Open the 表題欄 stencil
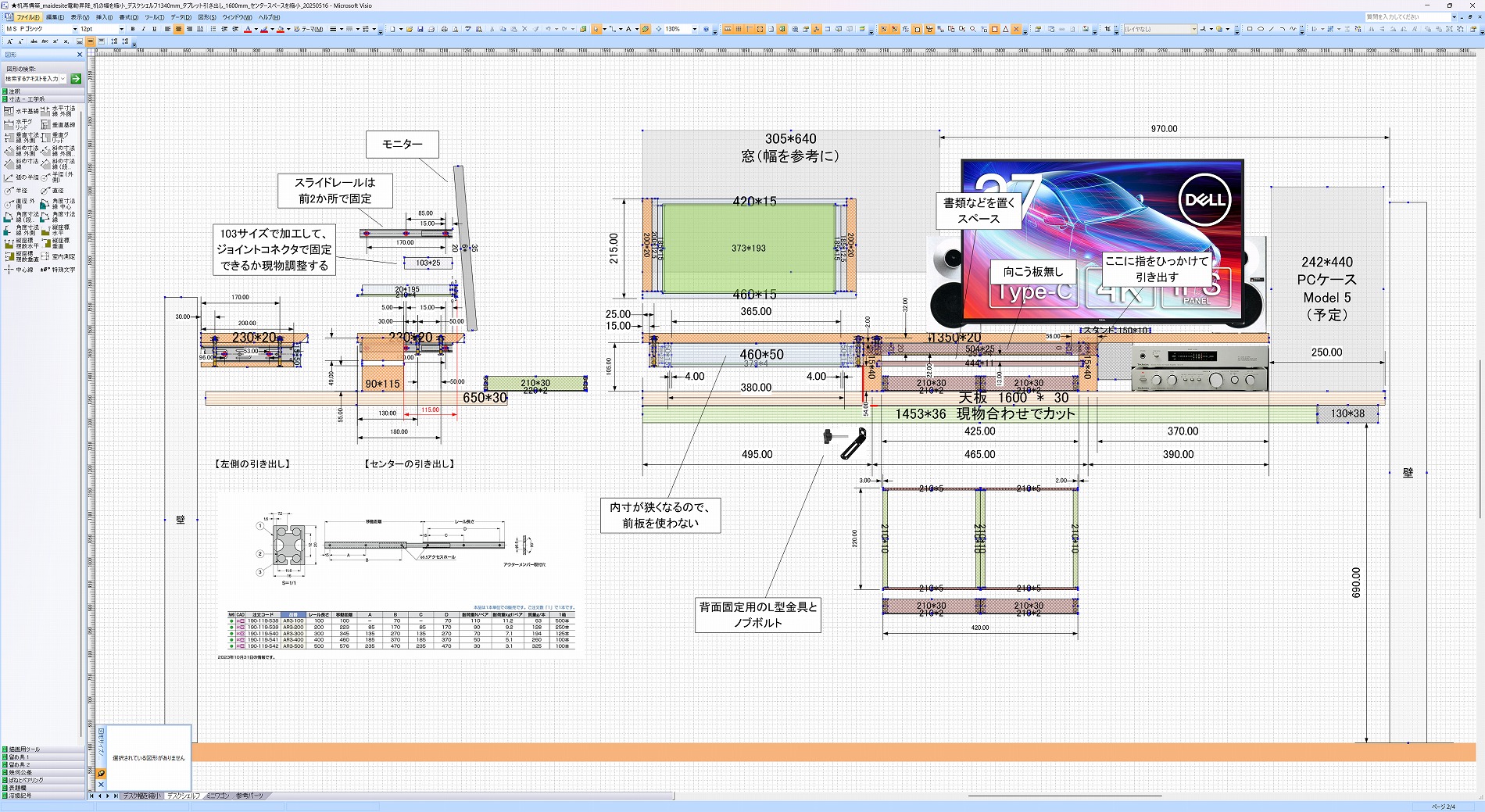1485x812 pixels. tap(43, 788)
